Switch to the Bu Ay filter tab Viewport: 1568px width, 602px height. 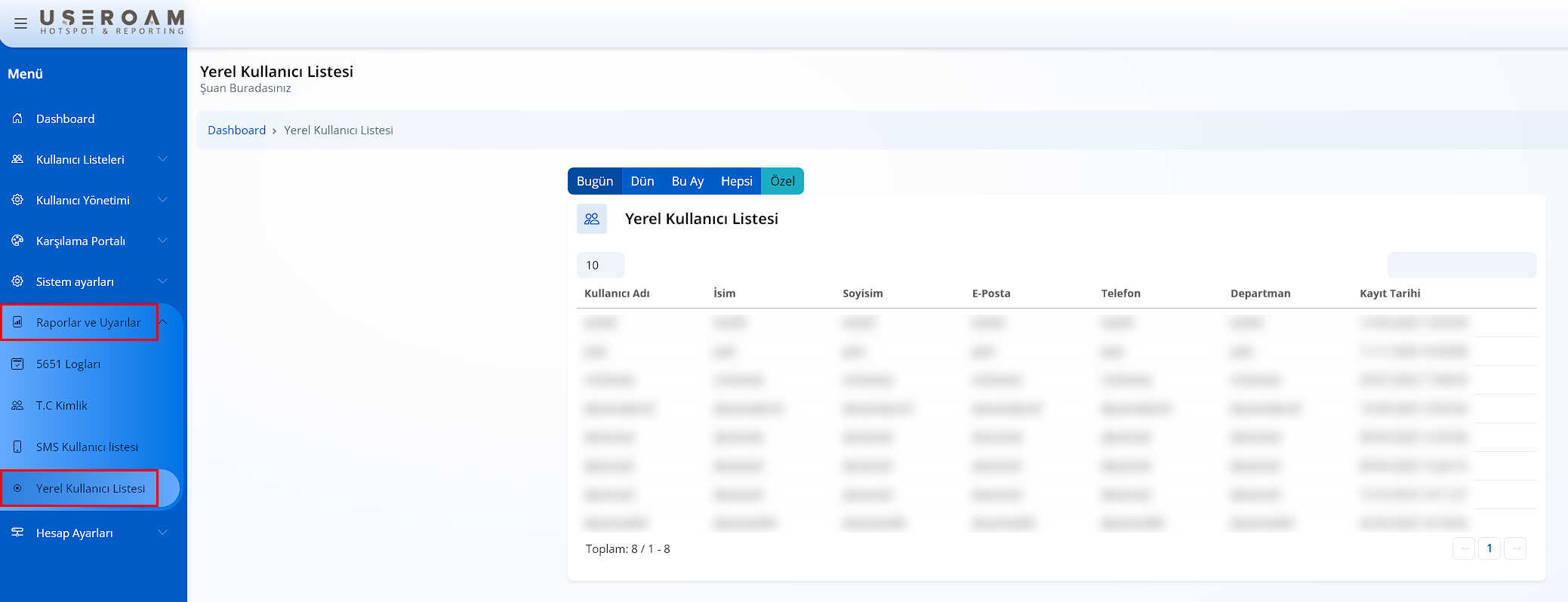[687, 181]
